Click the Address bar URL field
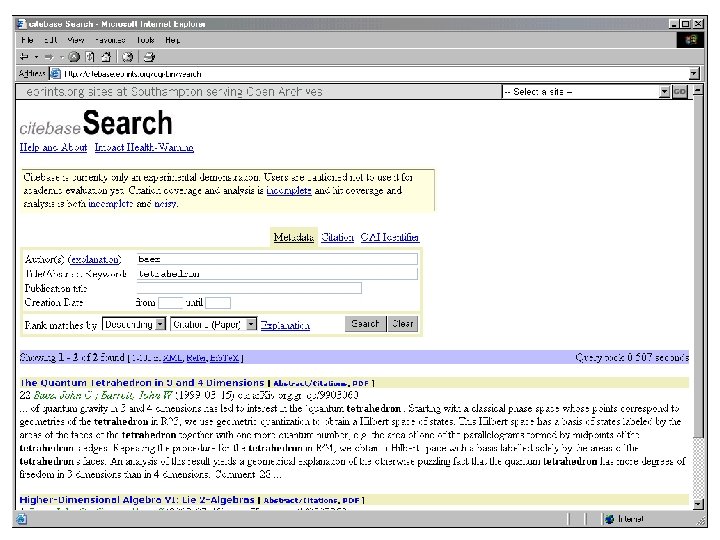 click(x=370, y=73)
